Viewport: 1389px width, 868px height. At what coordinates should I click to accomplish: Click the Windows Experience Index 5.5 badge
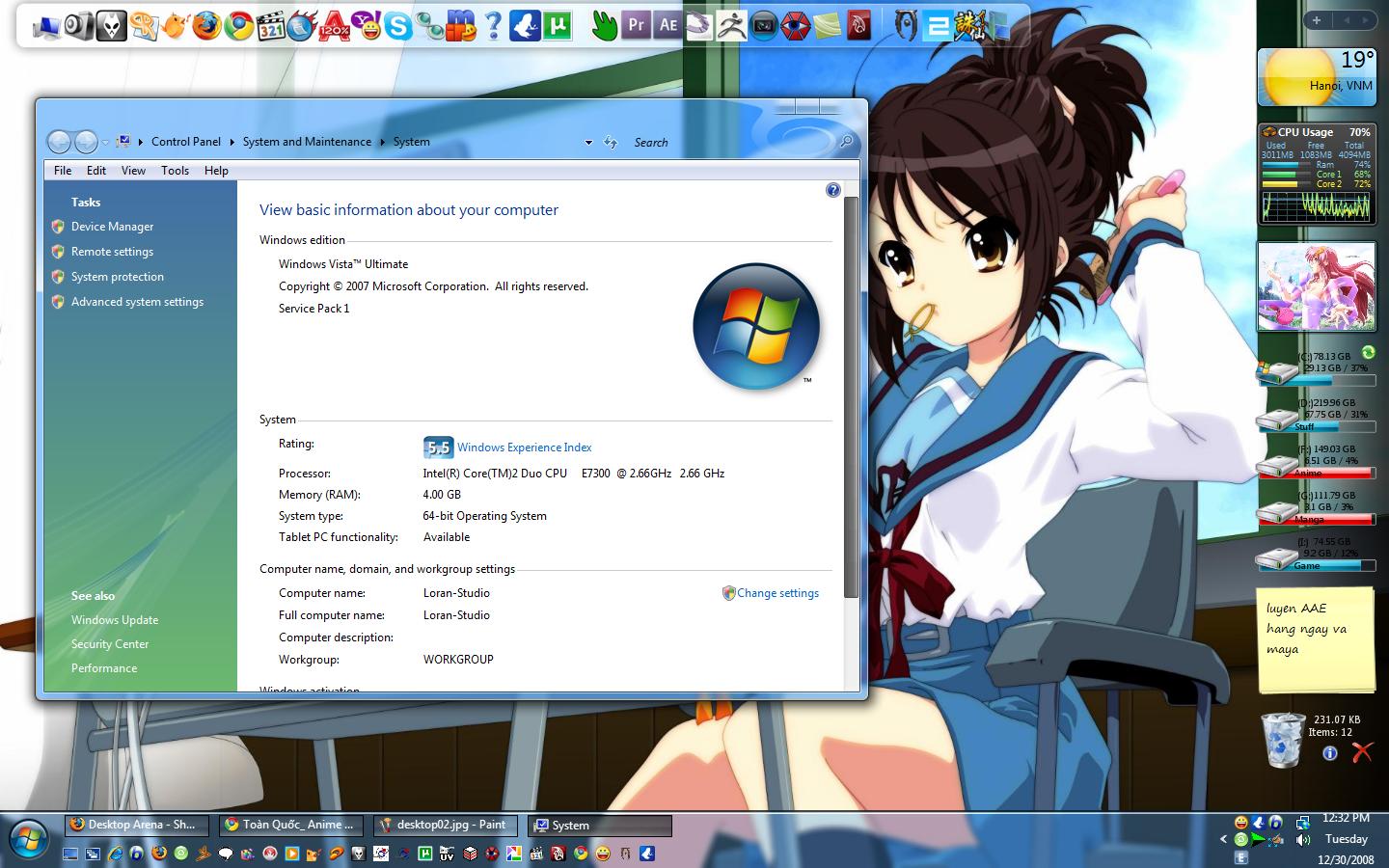(438, 448)
